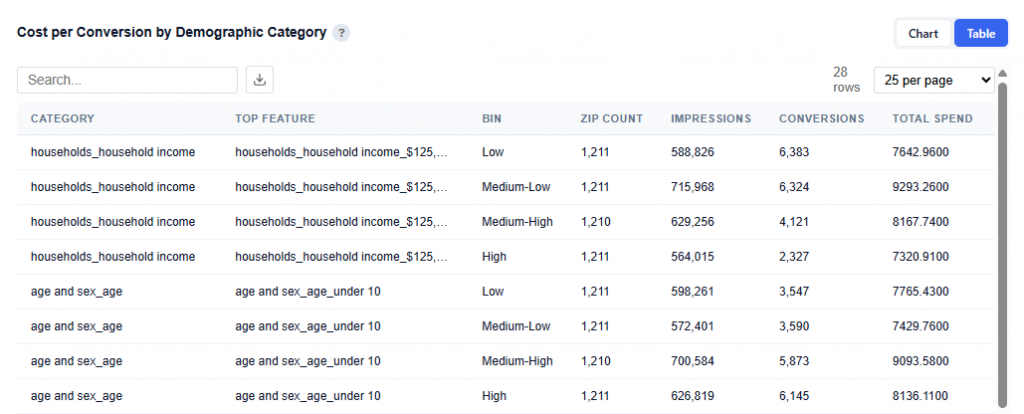Click the Search input field
This screenshot has width=1024, height=414.
click(x=127, y=80)
